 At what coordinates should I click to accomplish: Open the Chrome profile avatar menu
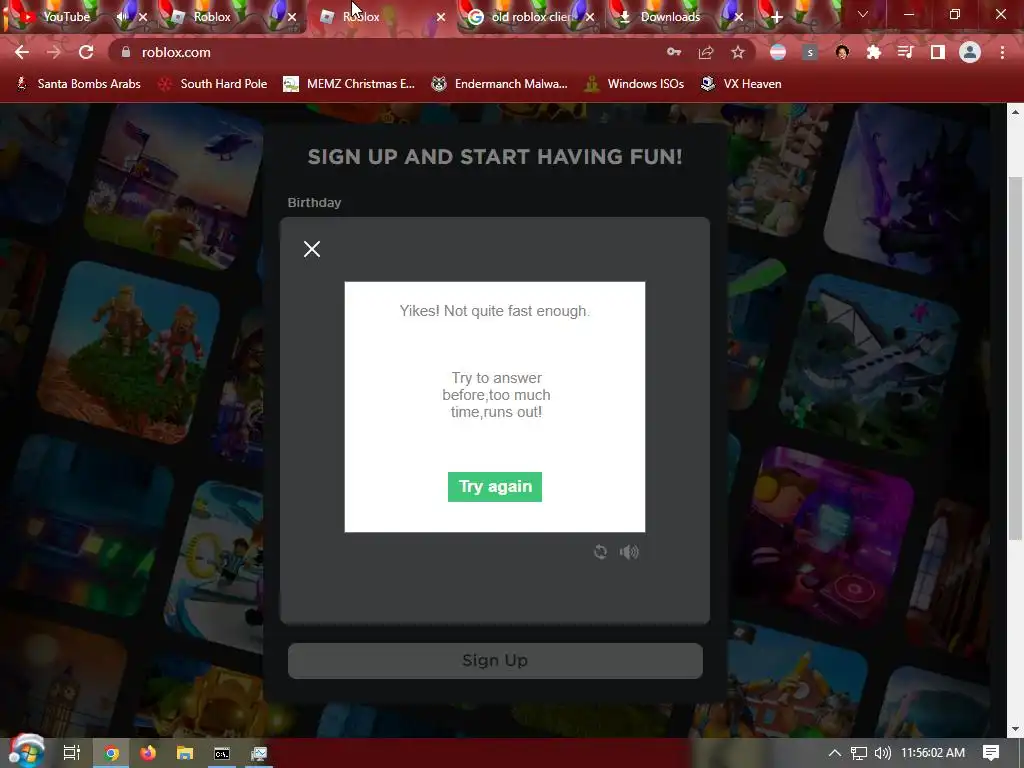(970, 52)
